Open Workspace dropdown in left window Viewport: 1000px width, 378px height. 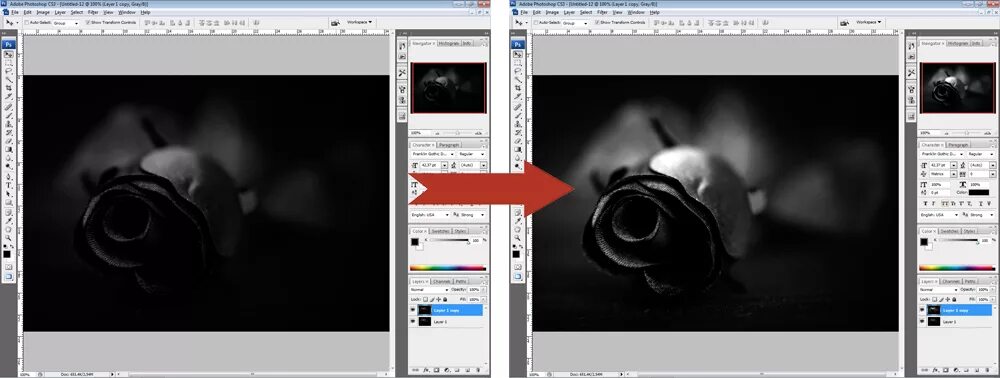tap(359, 22)
